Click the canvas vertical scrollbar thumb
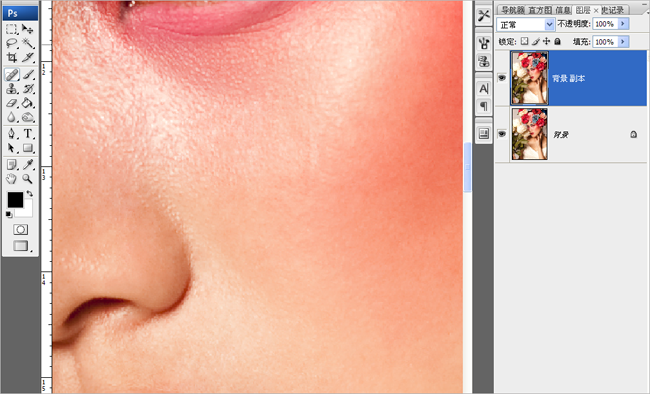 [468, 167]
